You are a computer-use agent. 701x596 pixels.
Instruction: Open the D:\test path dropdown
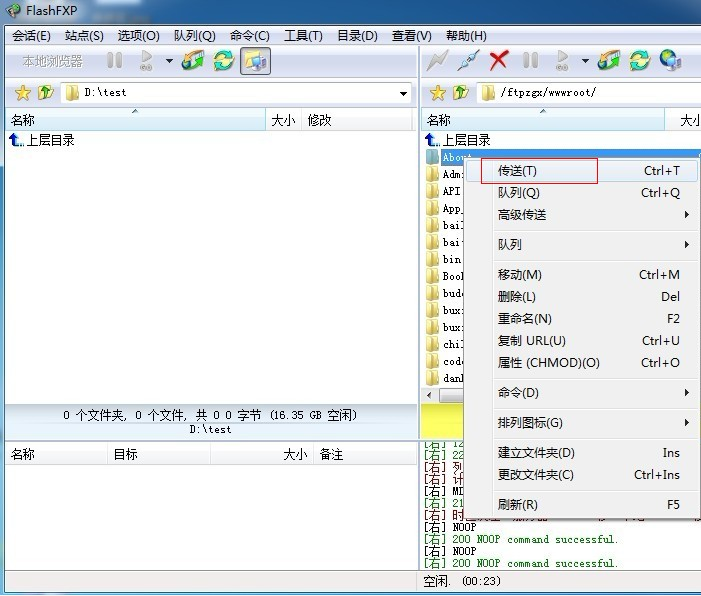tap(404, 93)
